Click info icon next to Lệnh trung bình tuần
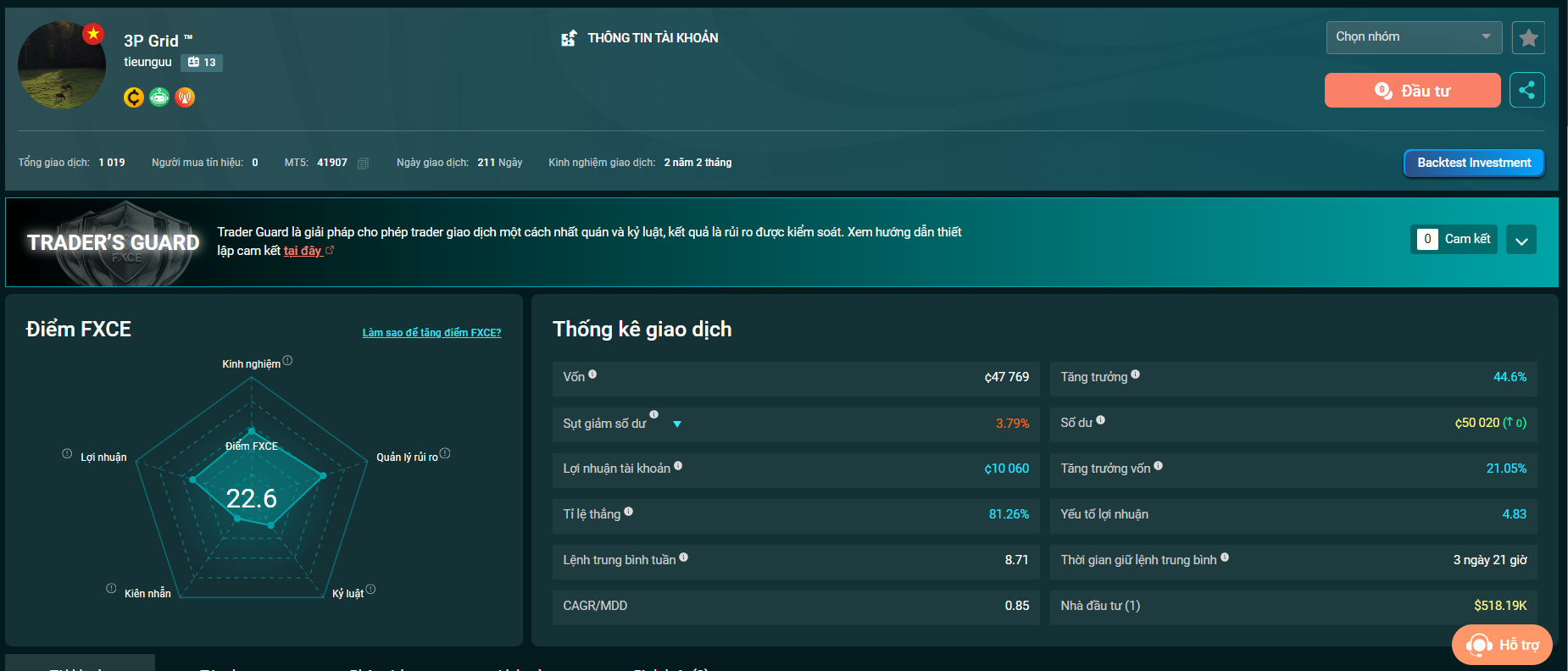1568x671 pixels. 683,557
